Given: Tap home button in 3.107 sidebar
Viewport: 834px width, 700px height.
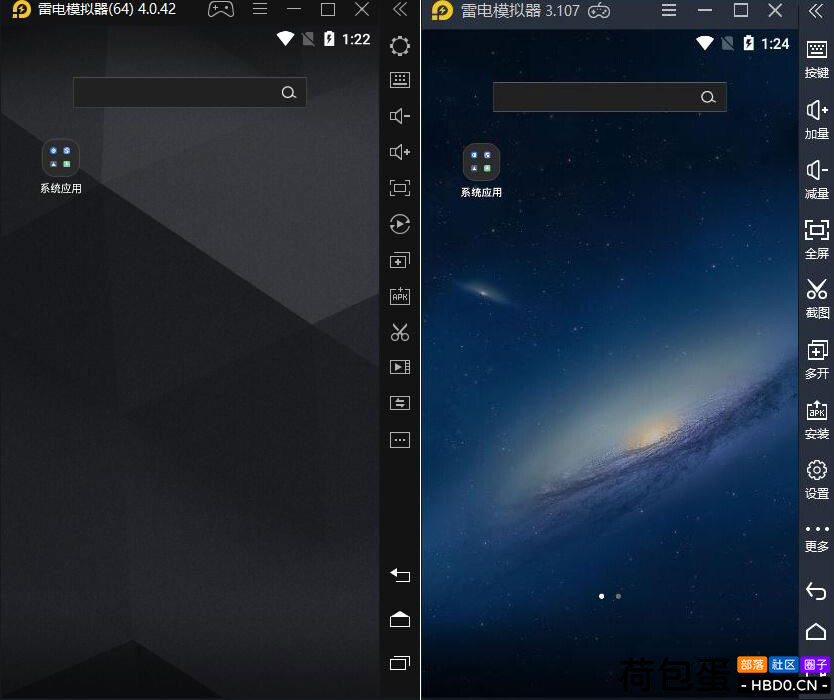Looking at the screenshot, I should [x=816, y=631].
